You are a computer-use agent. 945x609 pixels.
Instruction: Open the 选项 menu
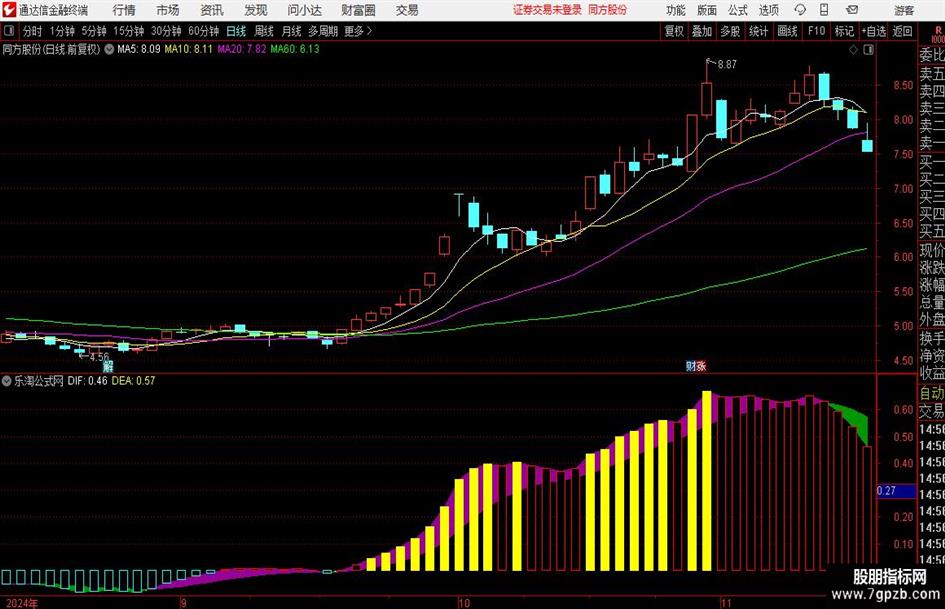768,10
